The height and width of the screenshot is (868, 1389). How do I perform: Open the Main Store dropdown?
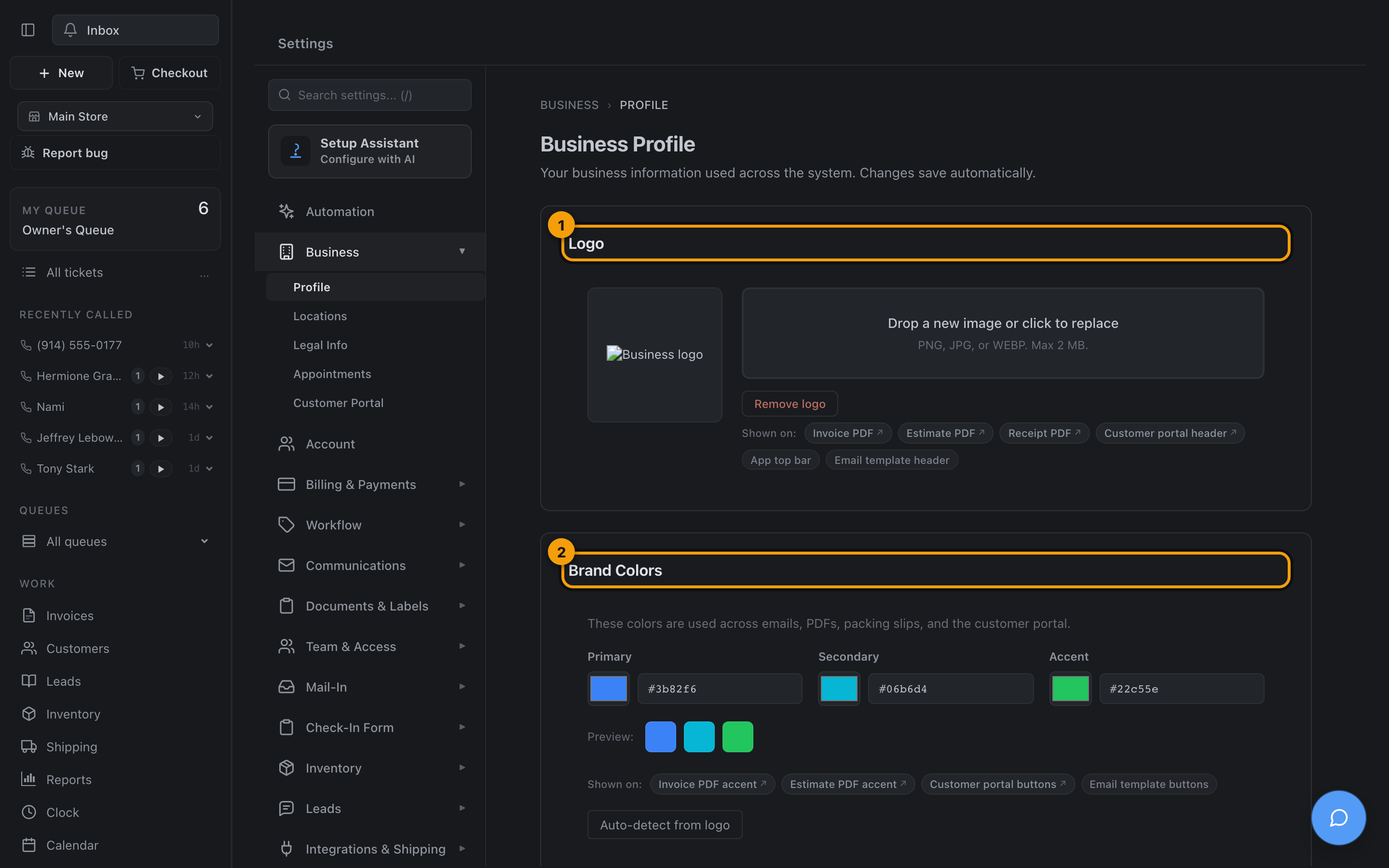[115, 117]
